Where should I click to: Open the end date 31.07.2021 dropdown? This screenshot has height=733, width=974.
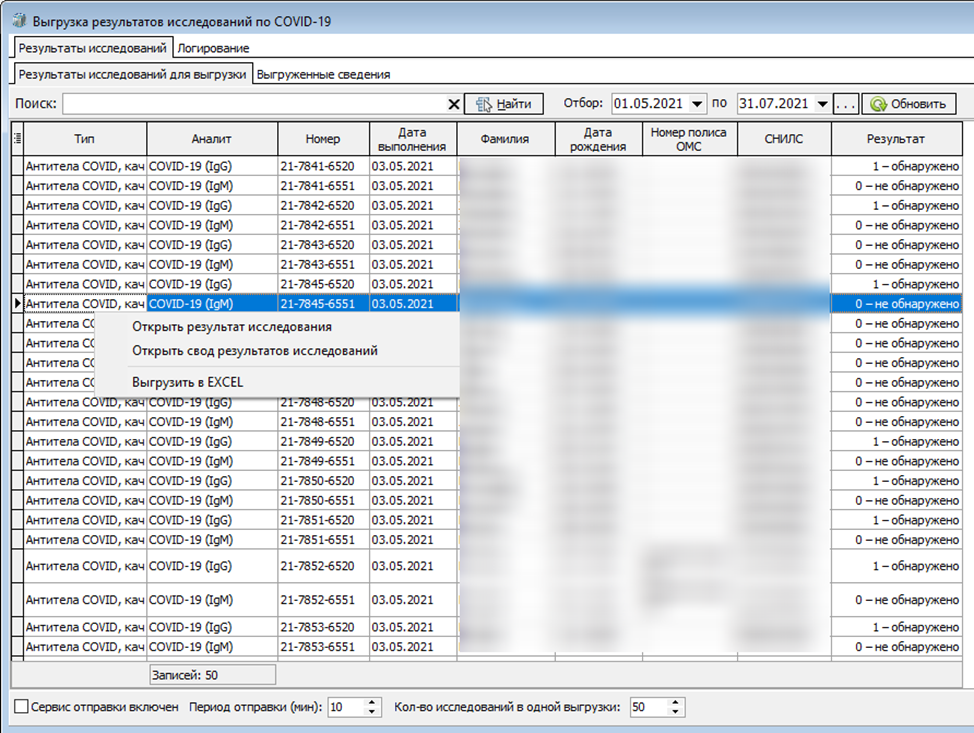[822, 104]
